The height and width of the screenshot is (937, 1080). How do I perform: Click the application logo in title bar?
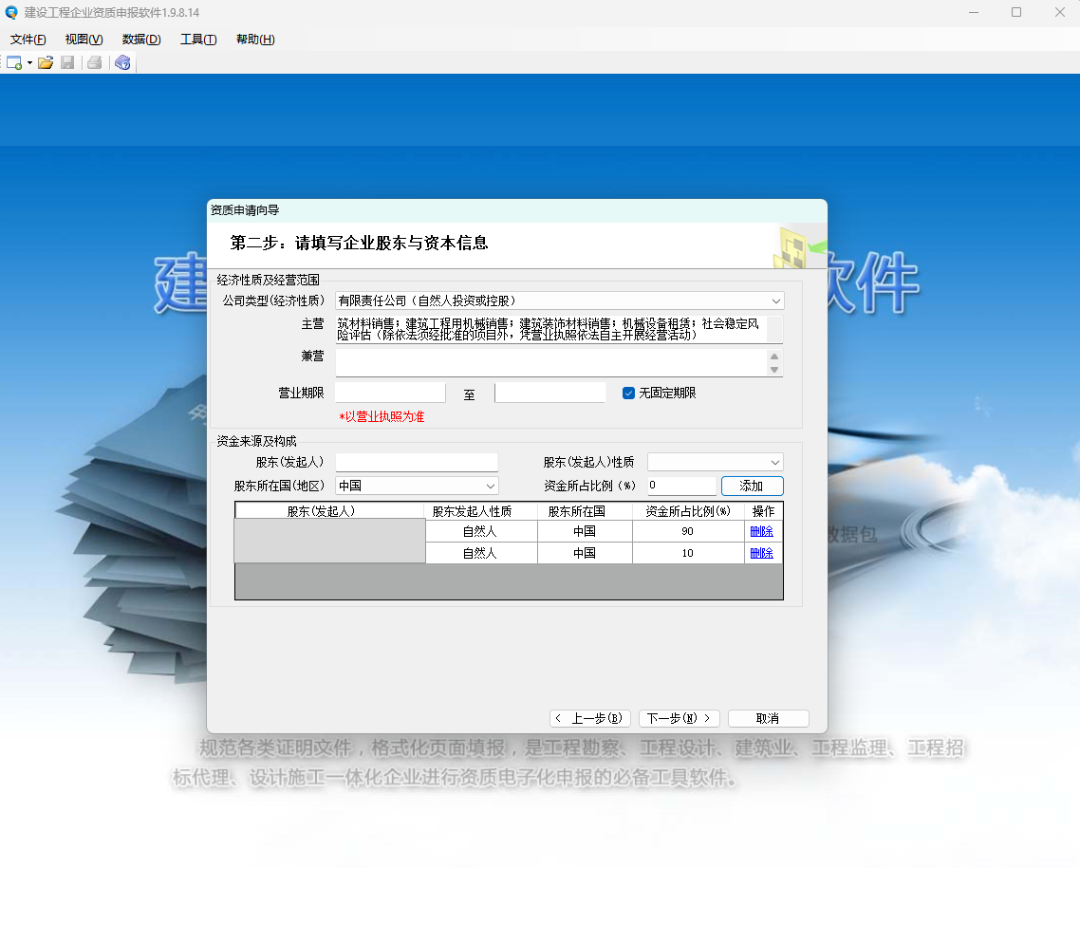12,12
